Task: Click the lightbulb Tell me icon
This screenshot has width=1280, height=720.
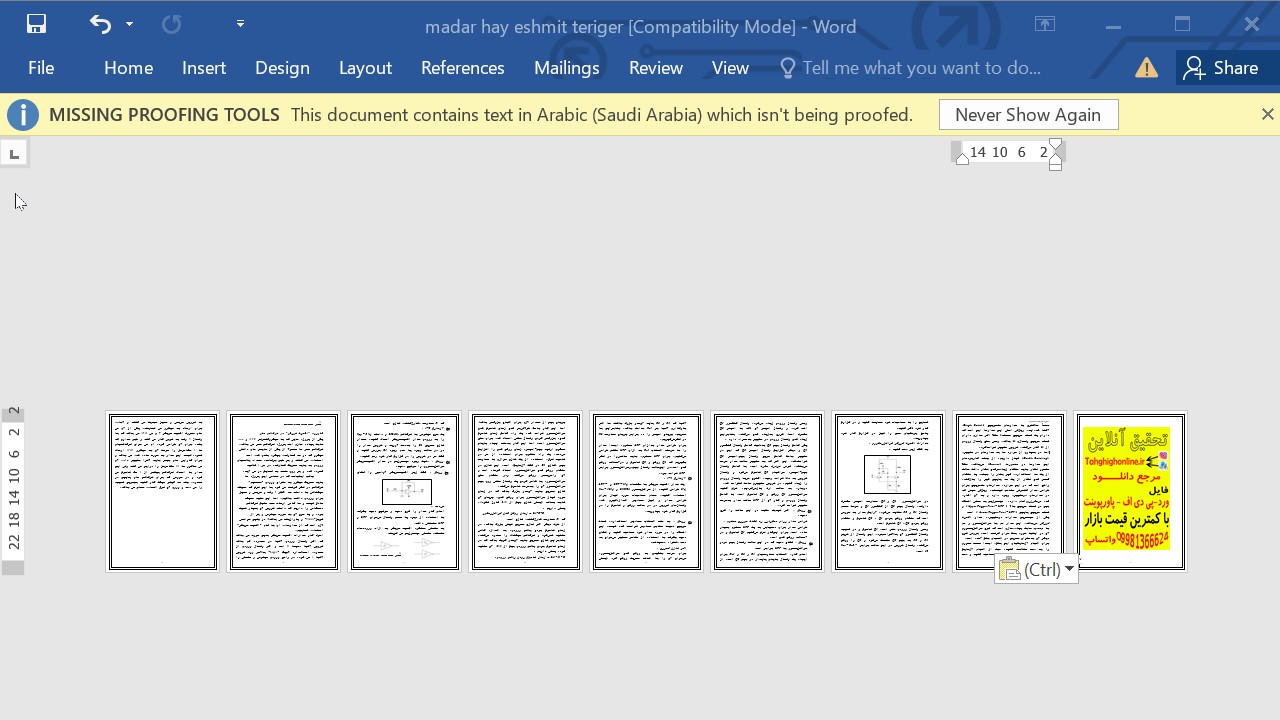Action: click(787, 68)
